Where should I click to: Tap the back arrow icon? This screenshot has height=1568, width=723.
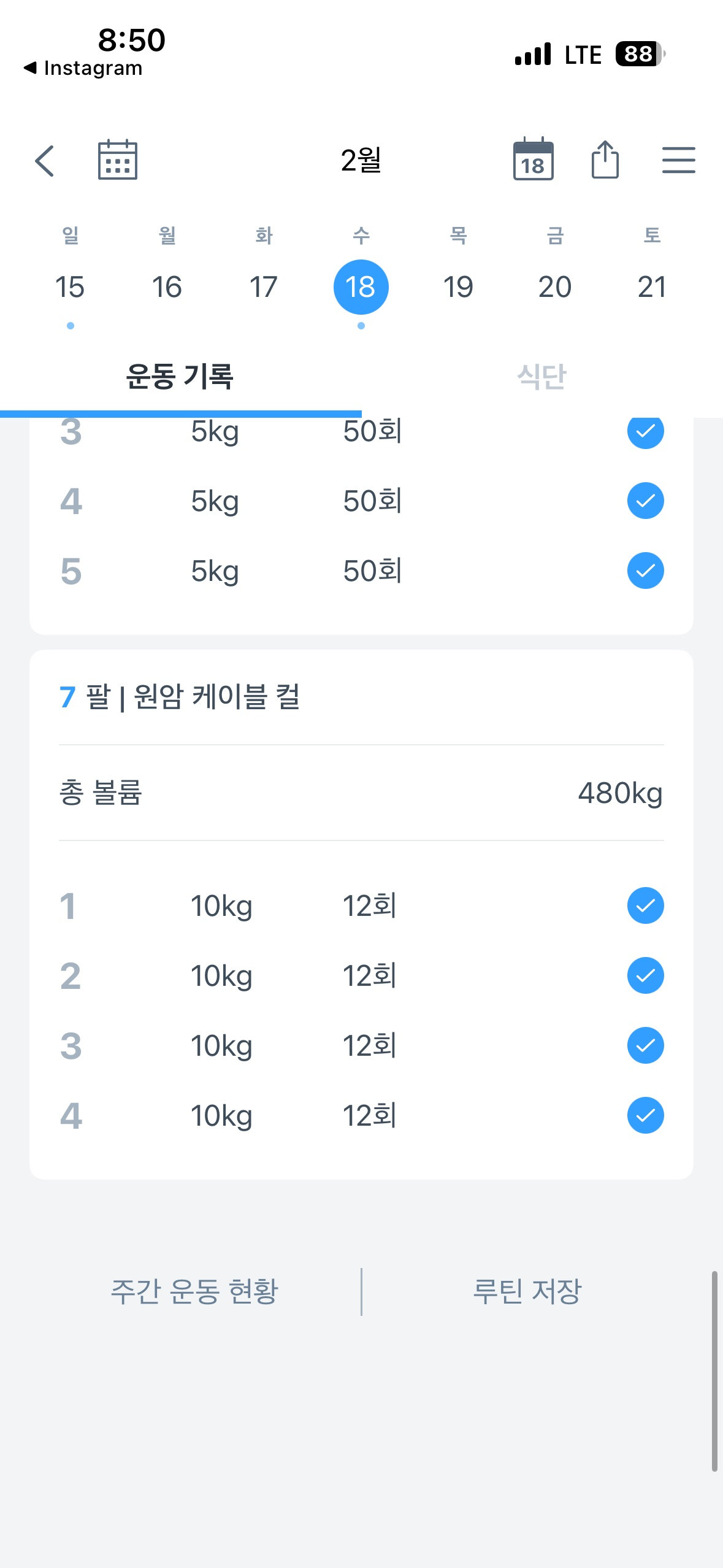coord(45,161)
